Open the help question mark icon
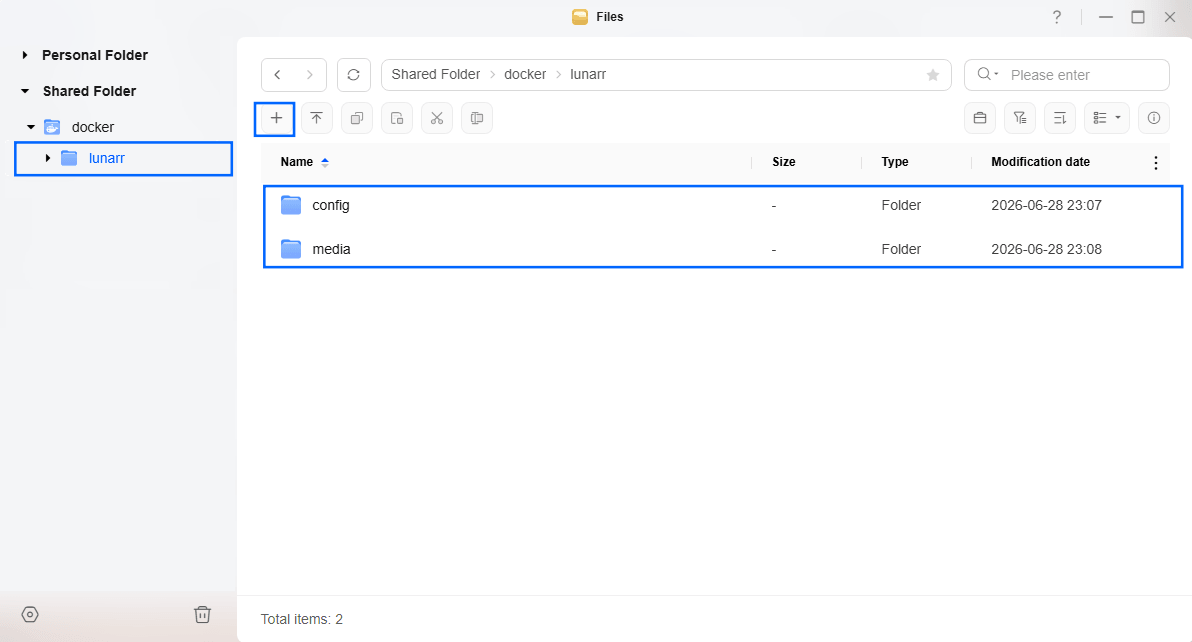This screenshot has height=642, width=1192. (1057, 17)
